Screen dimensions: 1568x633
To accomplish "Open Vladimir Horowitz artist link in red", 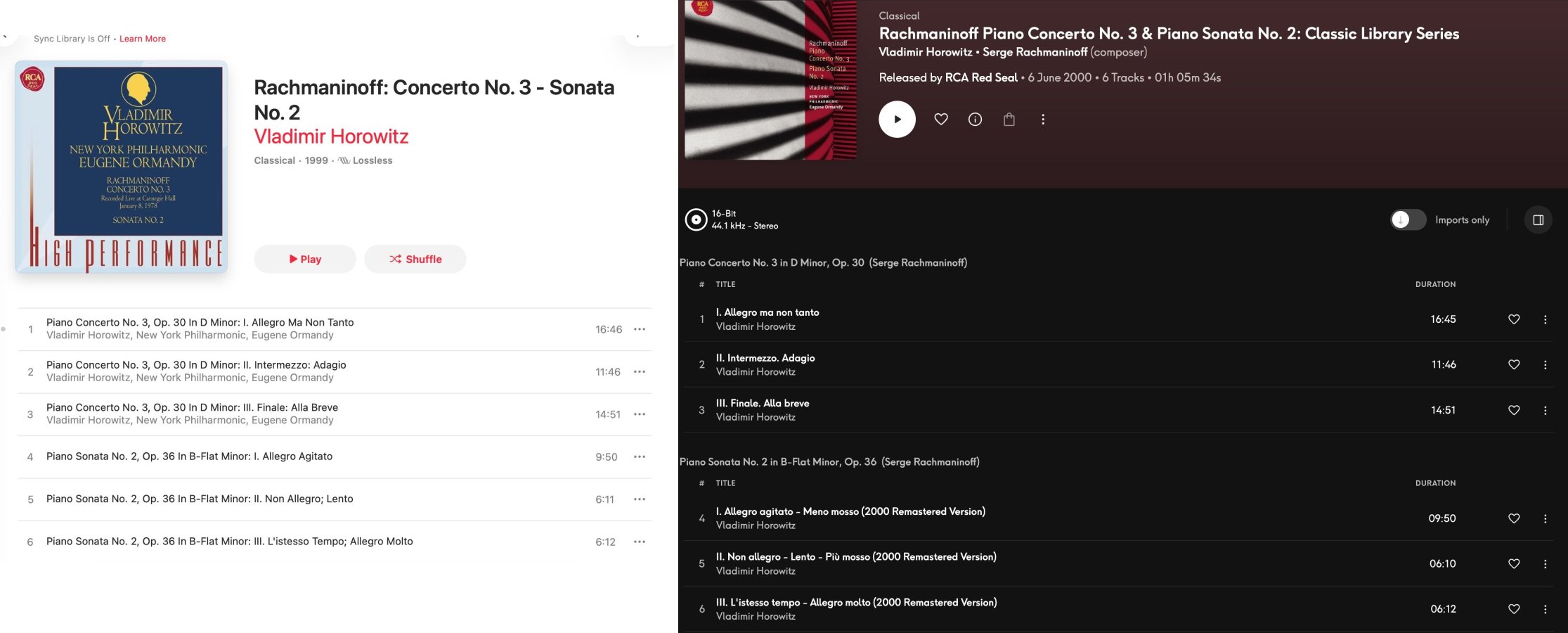I will tap(331, 136).
